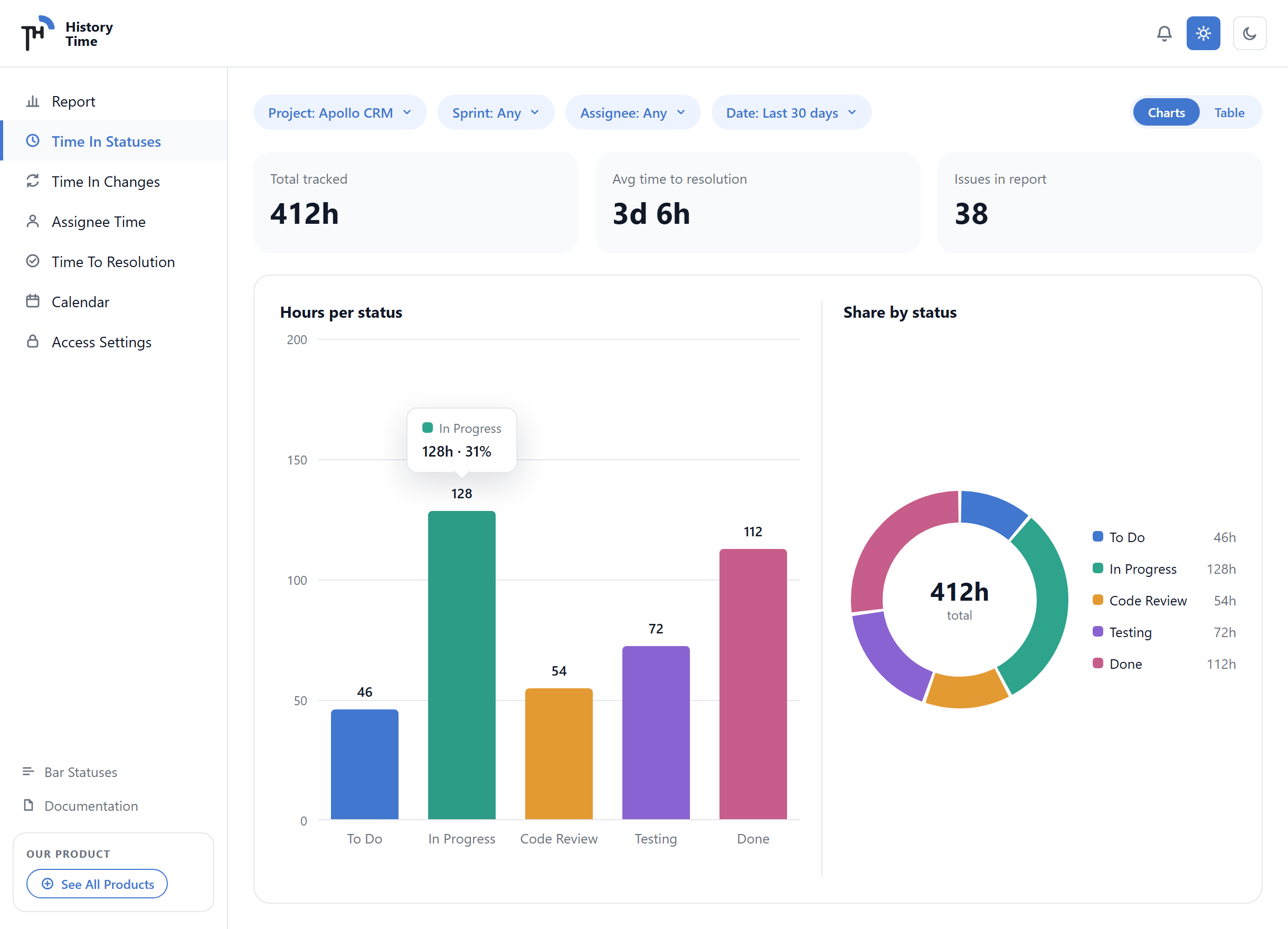
Task: Expand Sprint: Any filter dropdown
Action: pos(496,112)
